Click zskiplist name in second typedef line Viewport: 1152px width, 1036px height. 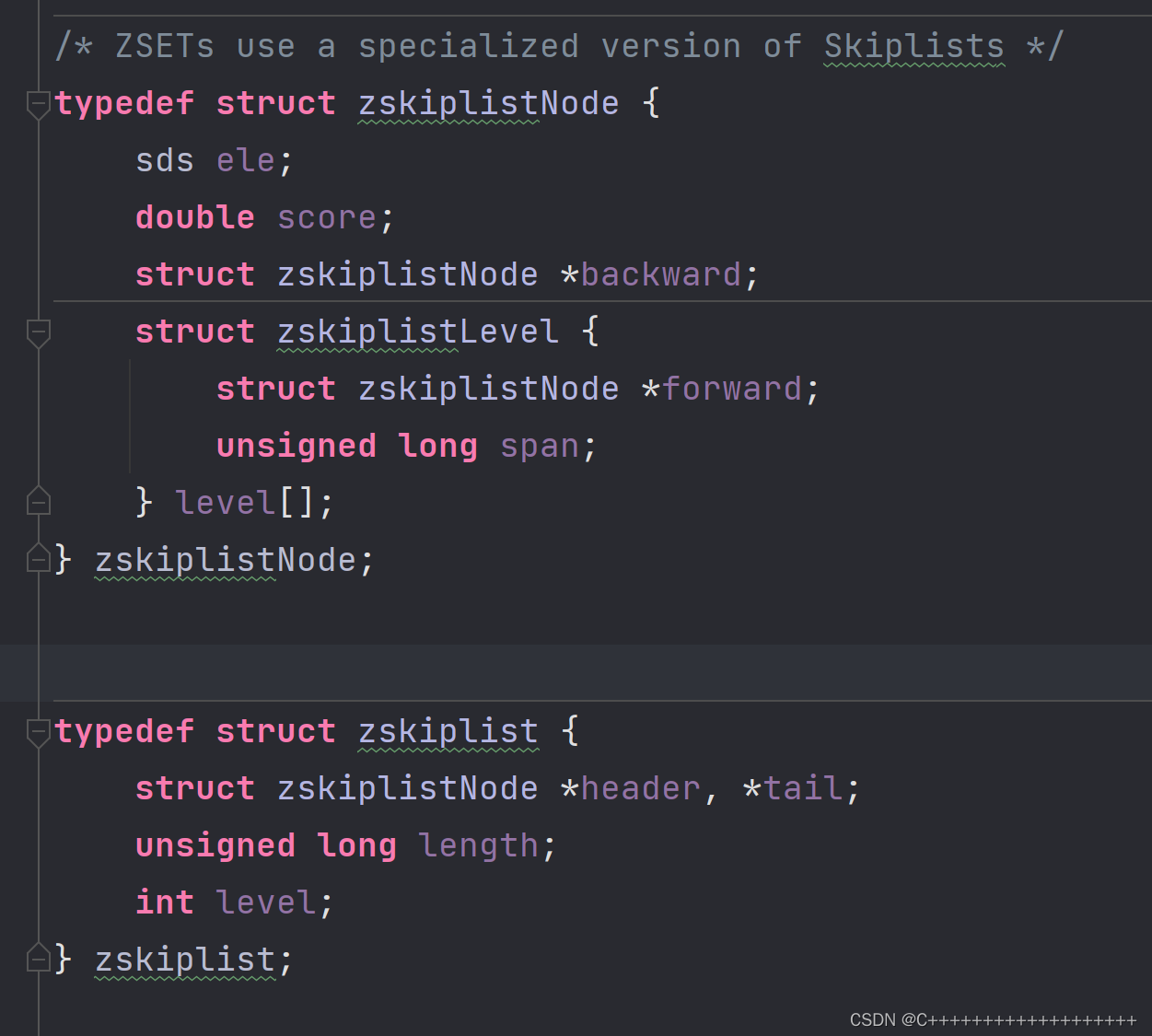coord(448,731)
